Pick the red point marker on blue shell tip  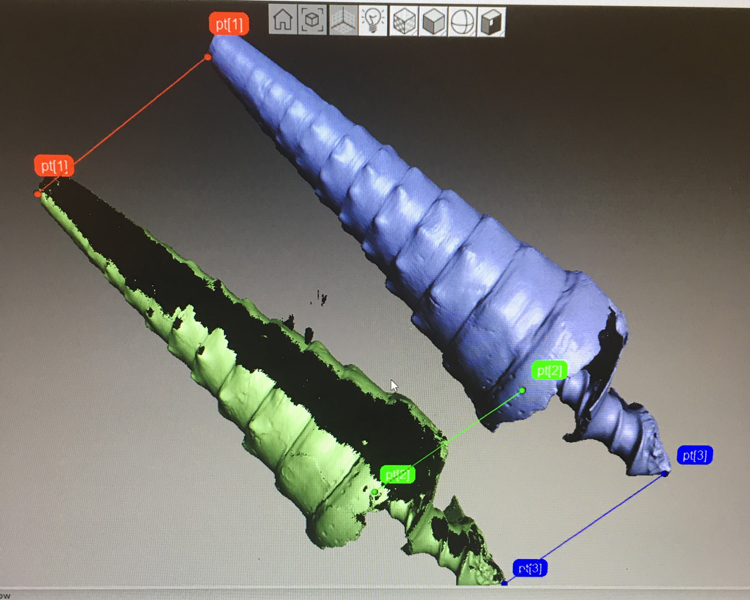pyautogui.click(x=208, y=57)
